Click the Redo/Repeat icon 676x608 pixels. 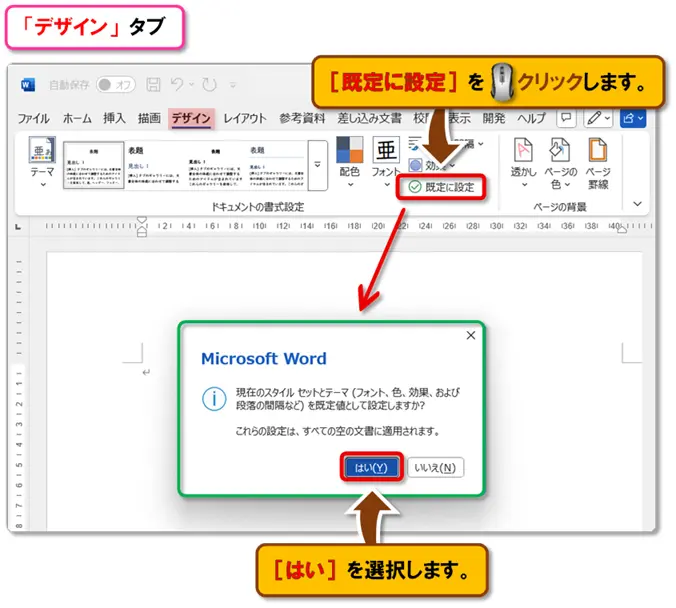[210, 84]
